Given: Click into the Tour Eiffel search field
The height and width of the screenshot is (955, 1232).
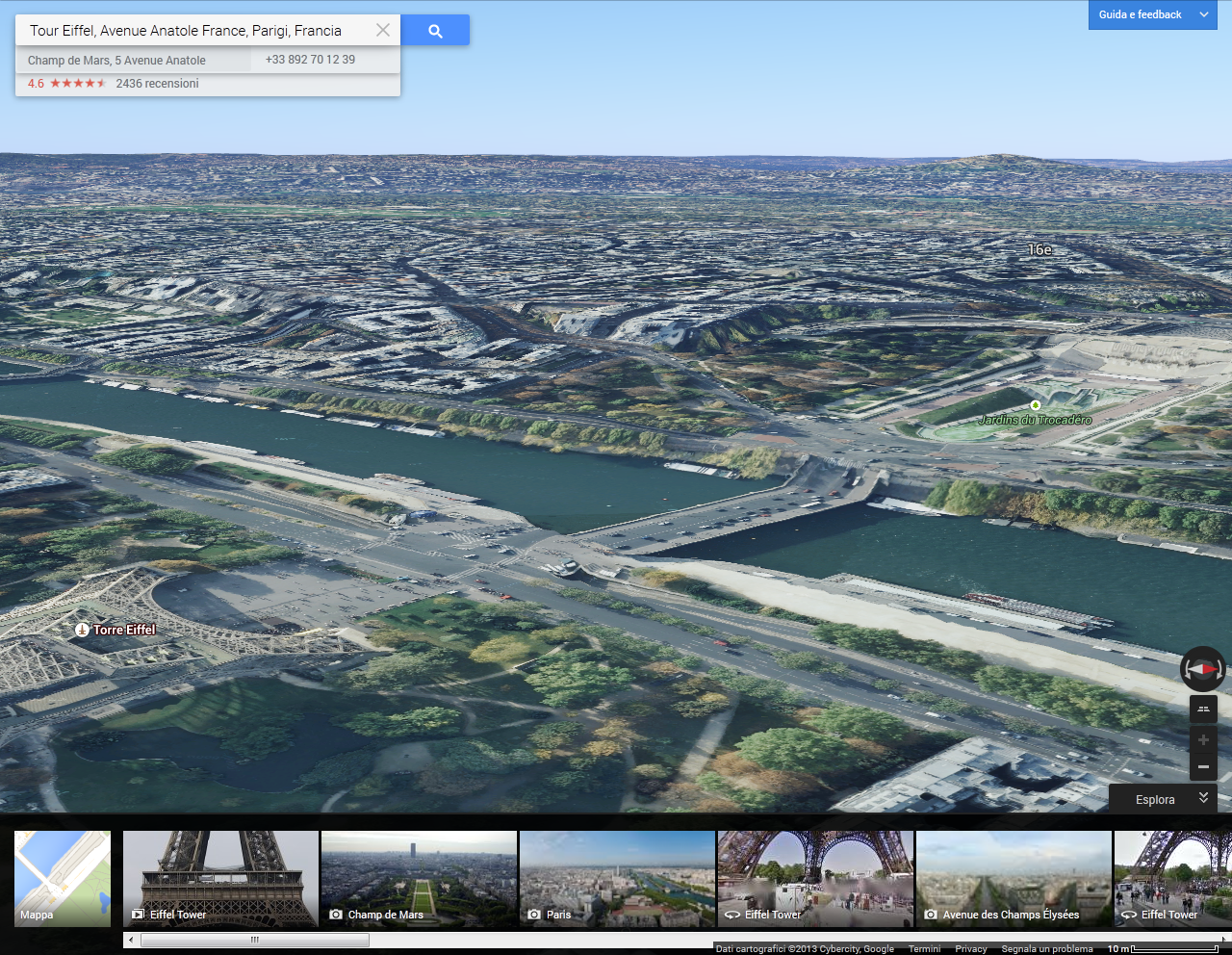Looking at the screenshot, I should [192, 31].
